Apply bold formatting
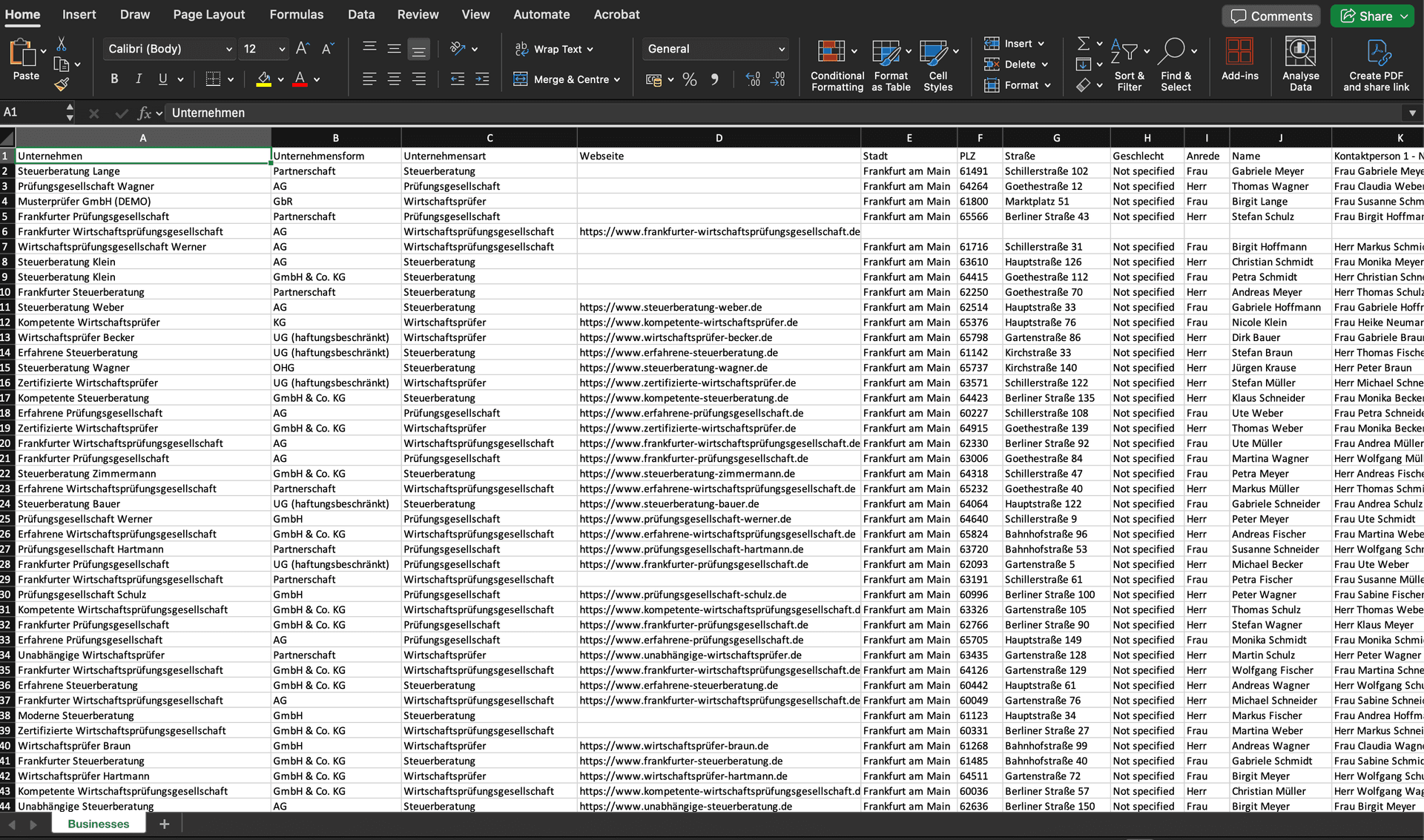 point(114,79)
